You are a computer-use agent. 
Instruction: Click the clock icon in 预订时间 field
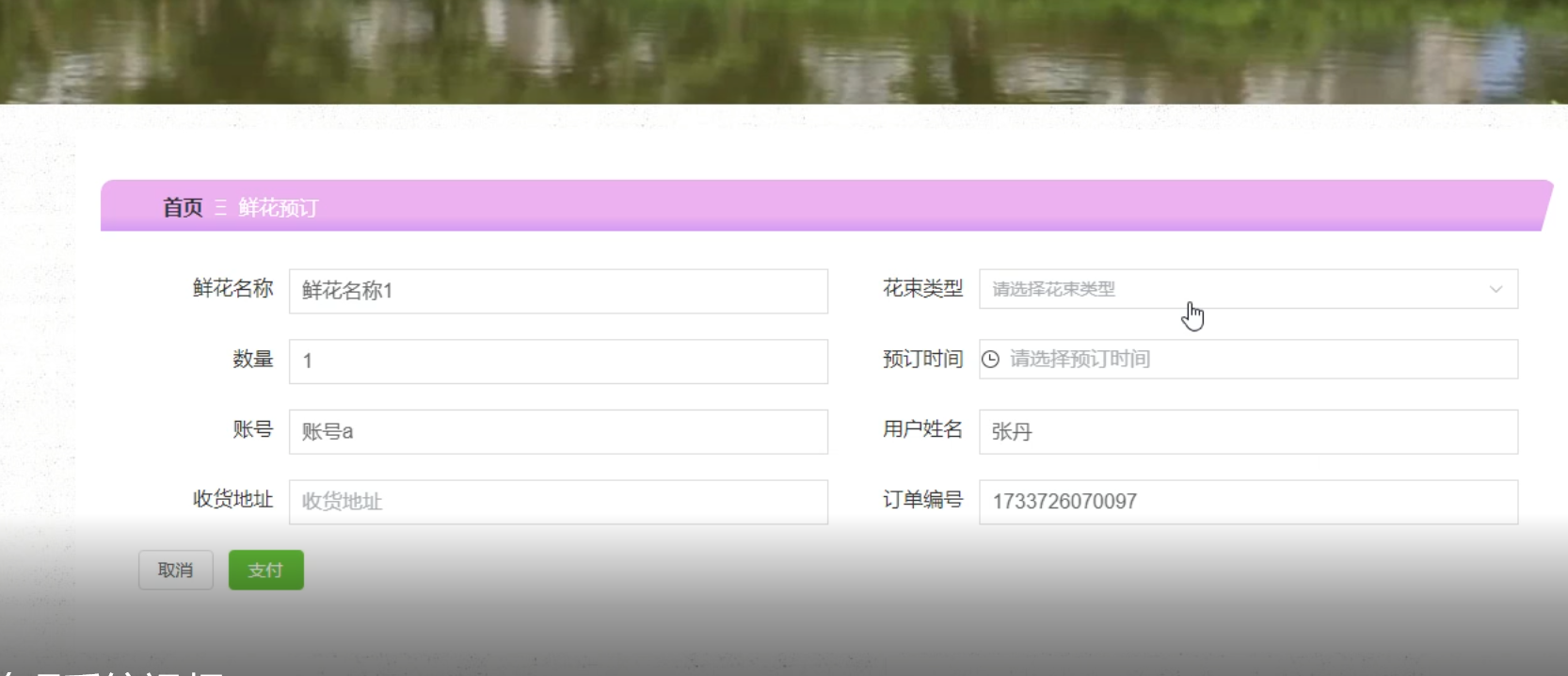tap(990, 359)
